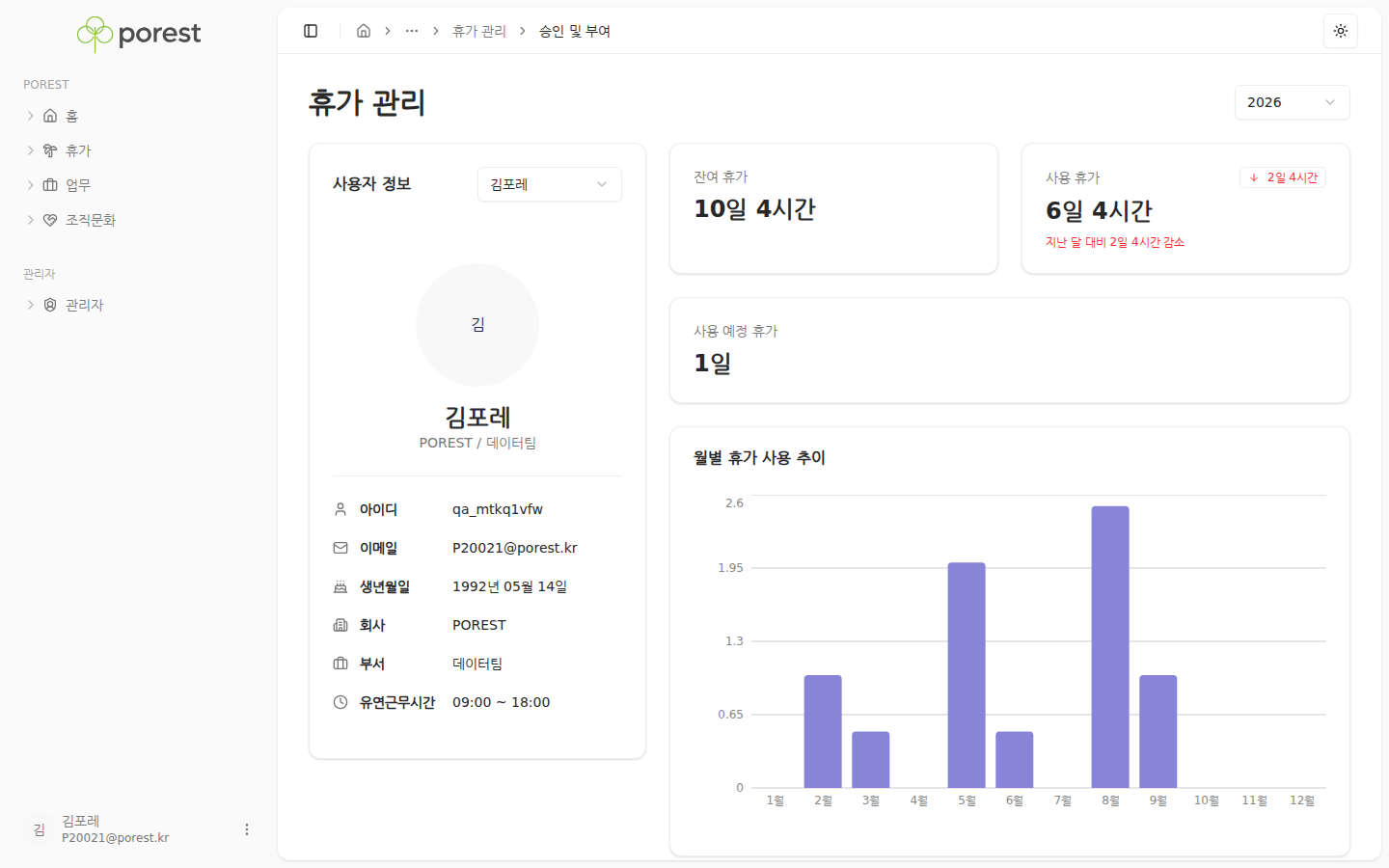The height and width of the screenshot is (868, 1389).
Task: Click the 업무 briefcase icon
Action: pos(50,185)
